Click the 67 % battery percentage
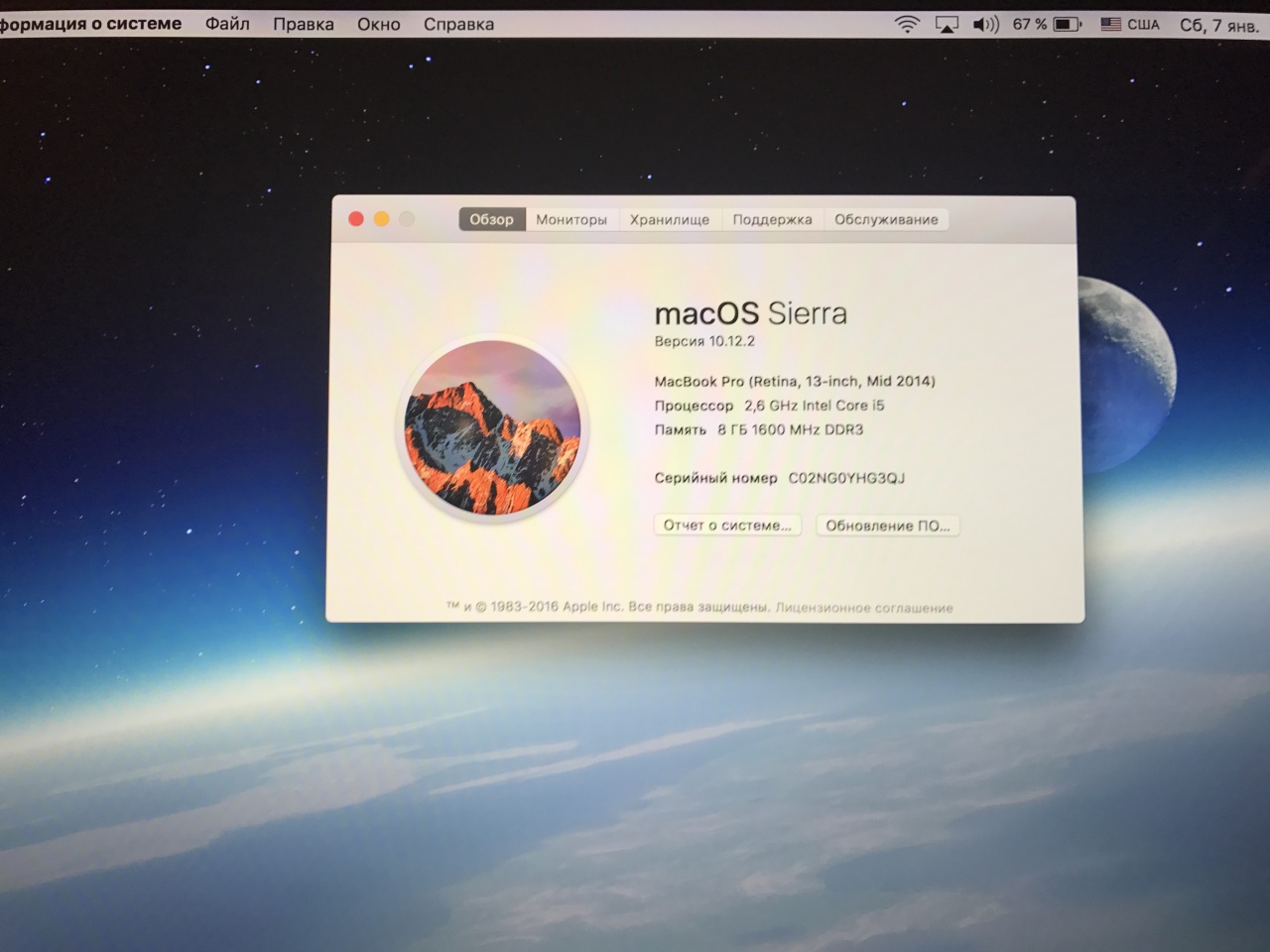This screenshot has width=1270, height=952. click(1030, 24)
